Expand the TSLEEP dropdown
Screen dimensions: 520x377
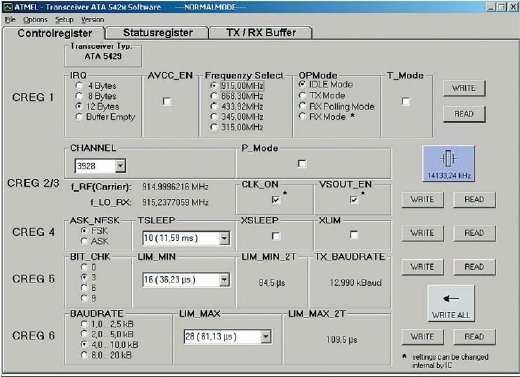(224, 238)
